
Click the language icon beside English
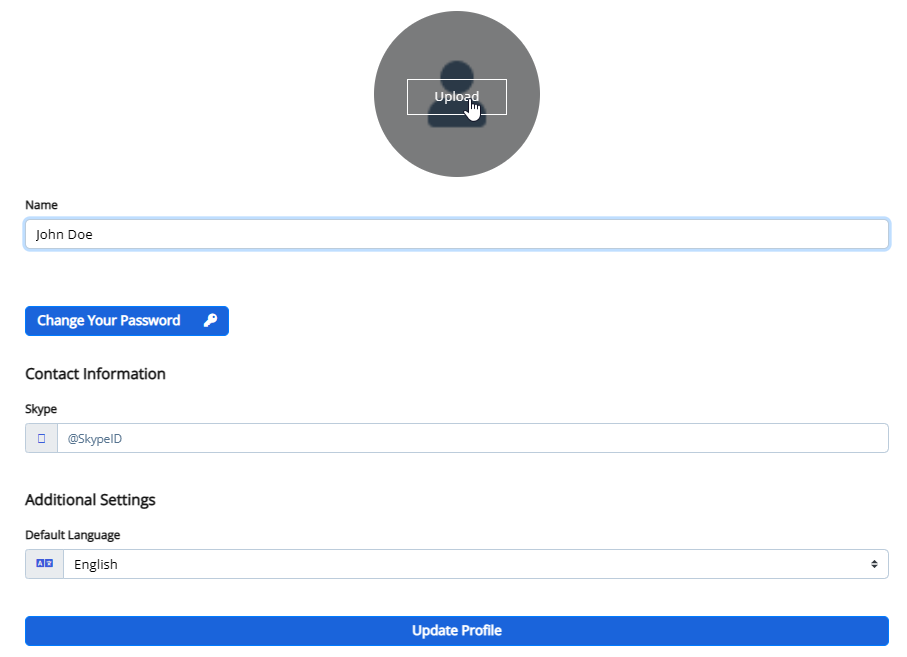45,564
